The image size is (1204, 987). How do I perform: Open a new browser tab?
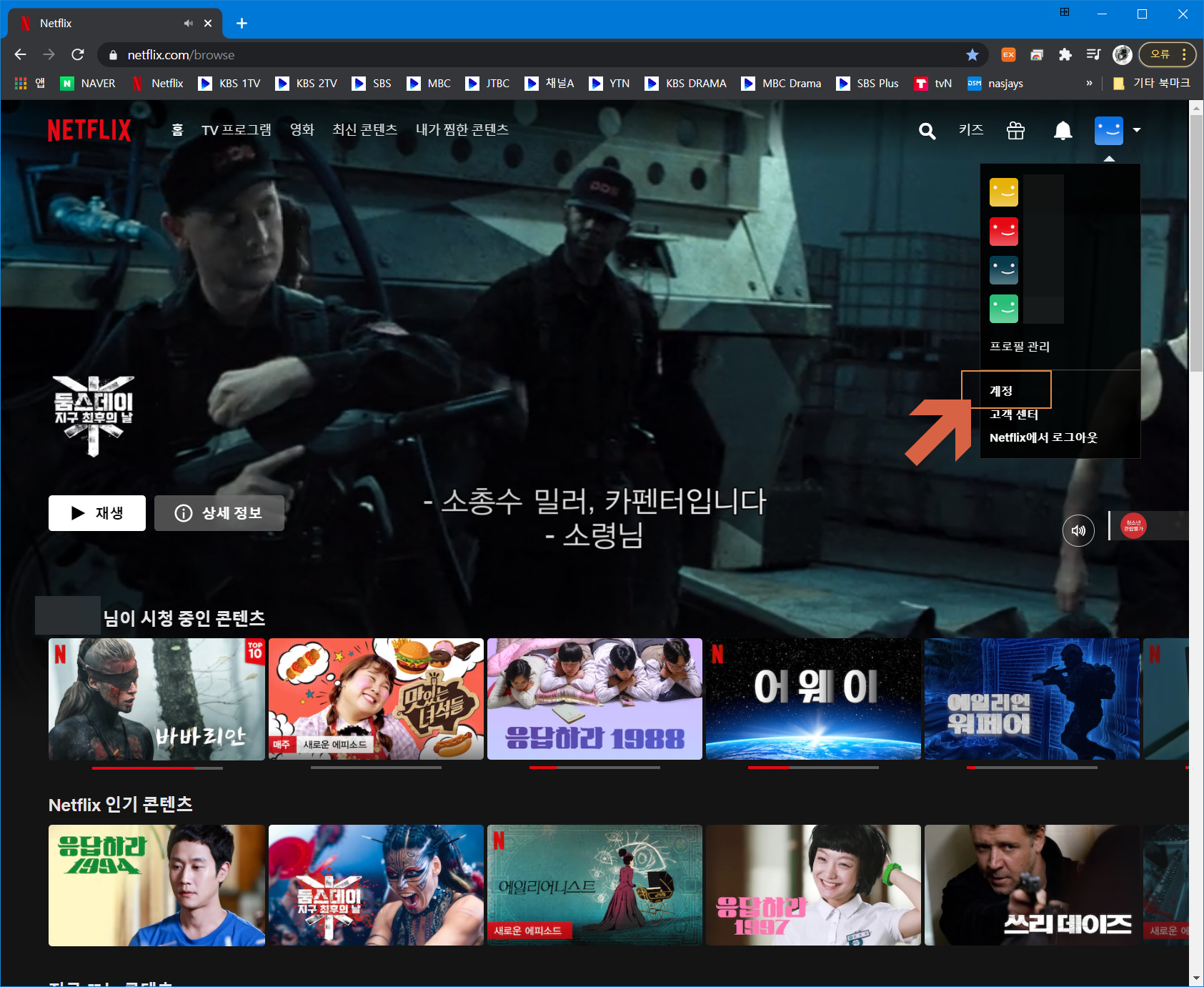[242, 24]
